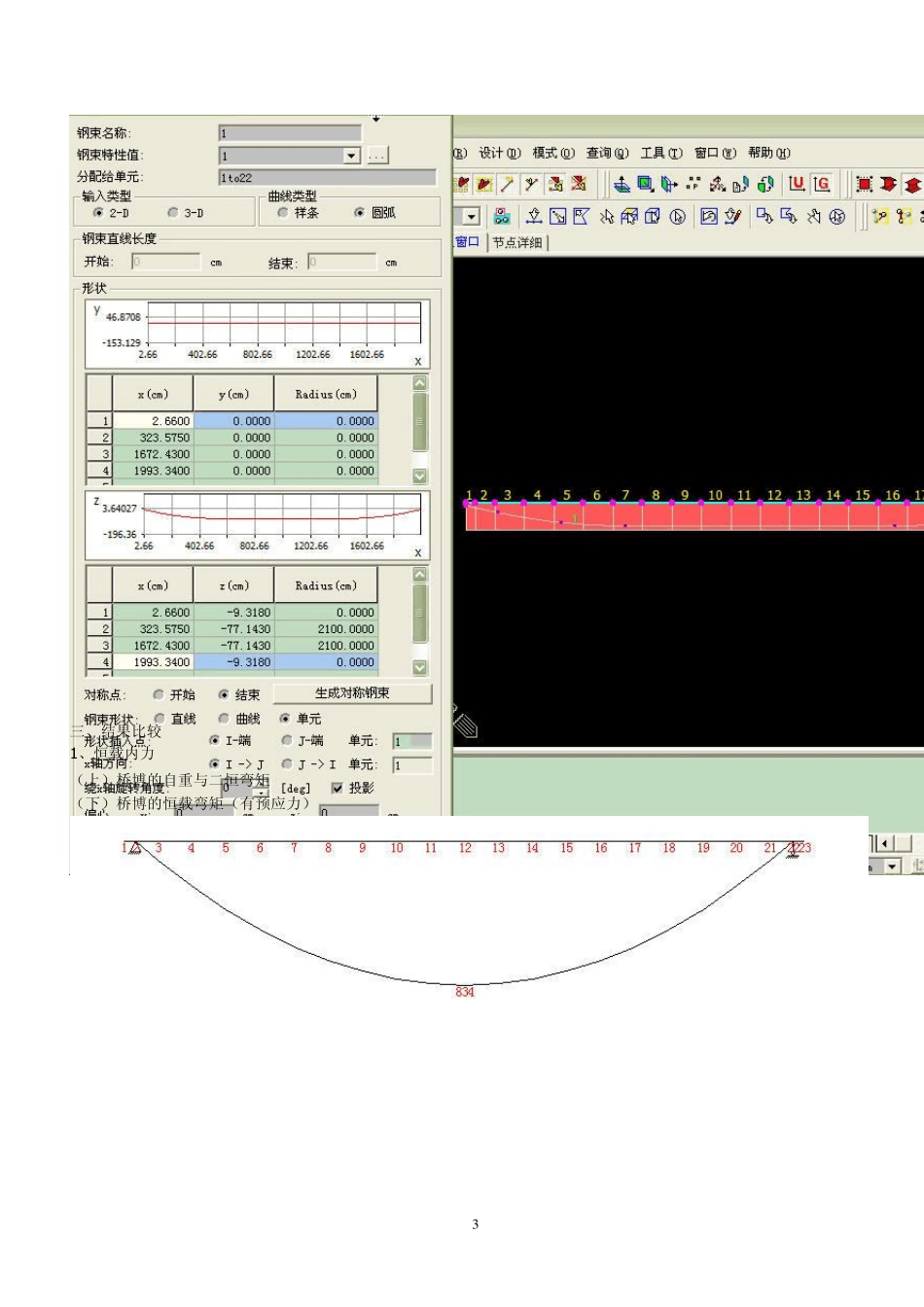
Task: Click the ... browse button for tendon property
Action: click(x=377, y=156)
